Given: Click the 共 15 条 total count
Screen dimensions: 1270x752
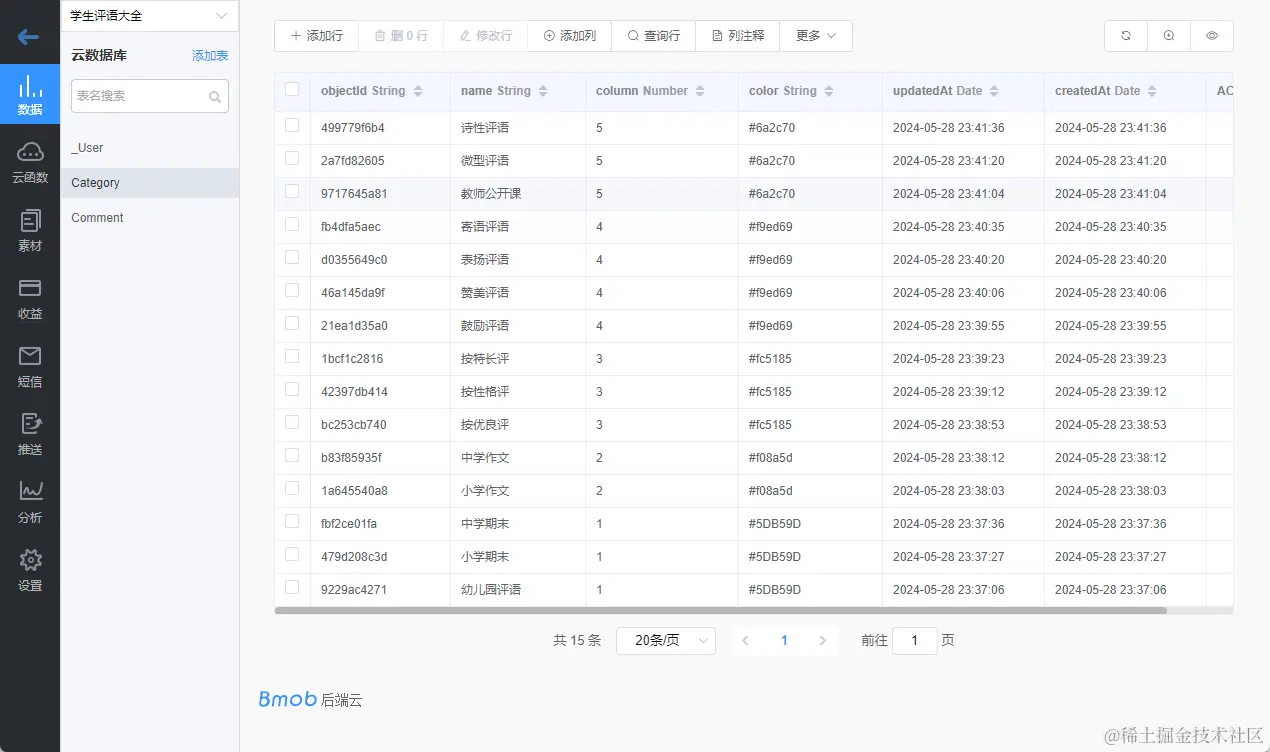Looking at the screenshot, I should click(577, 640).
